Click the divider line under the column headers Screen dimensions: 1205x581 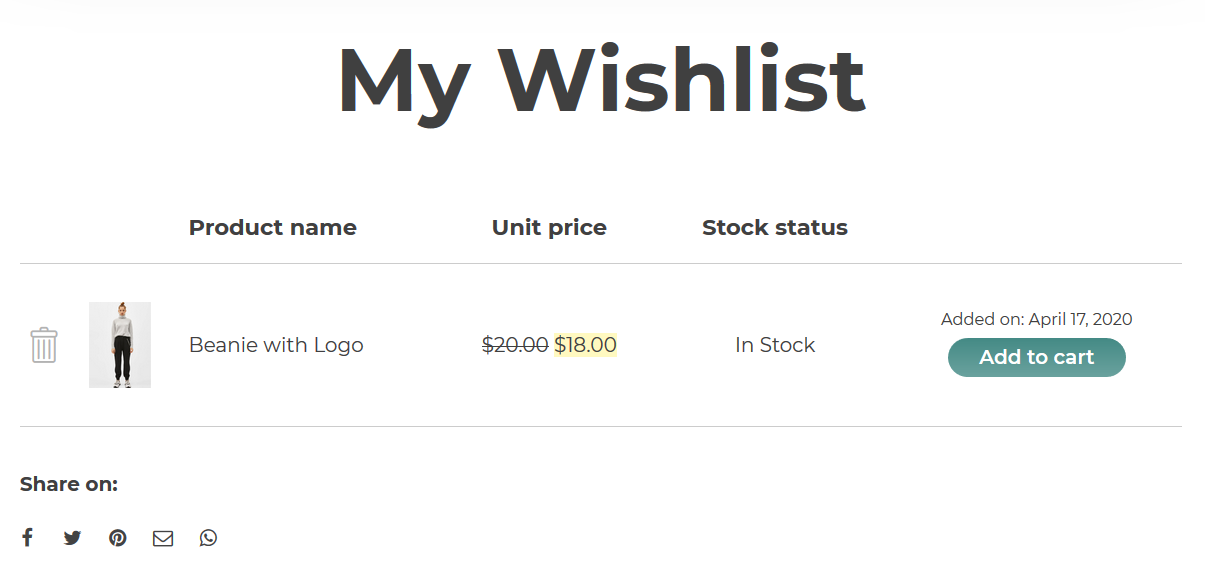point(600,264)
